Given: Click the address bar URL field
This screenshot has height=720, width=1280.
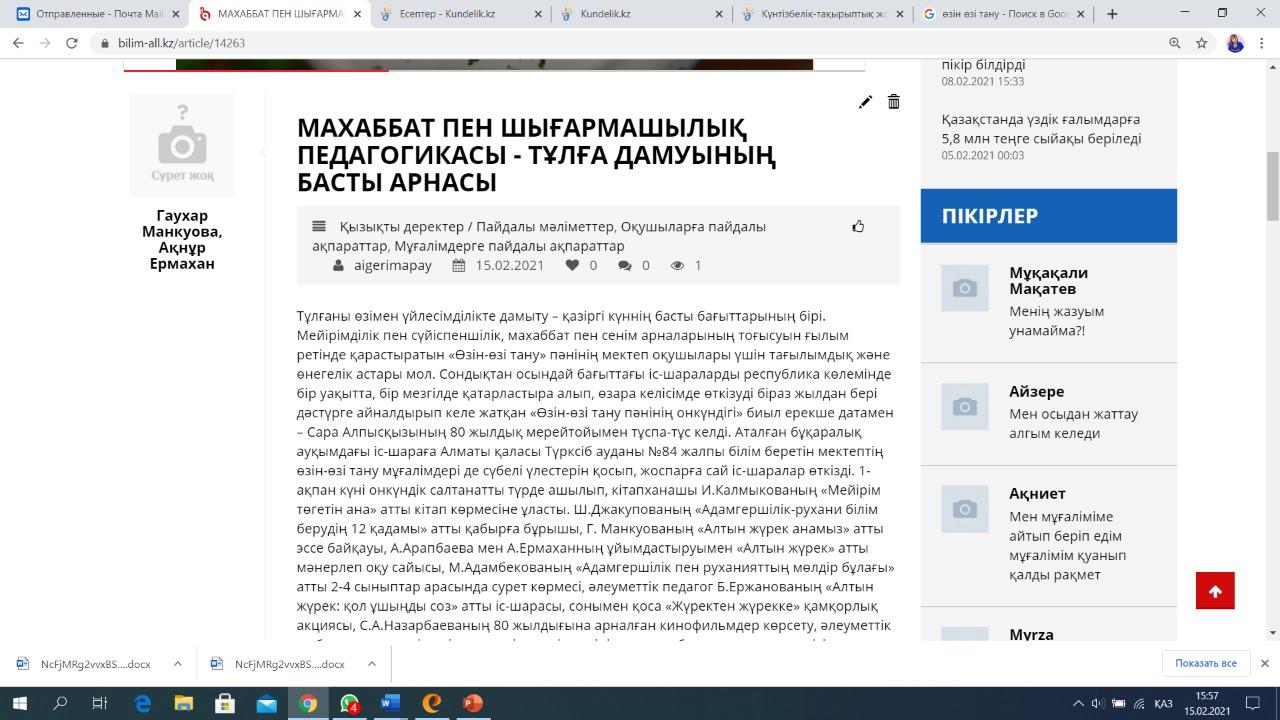Looking at the screenshot, I should (600, 43).
